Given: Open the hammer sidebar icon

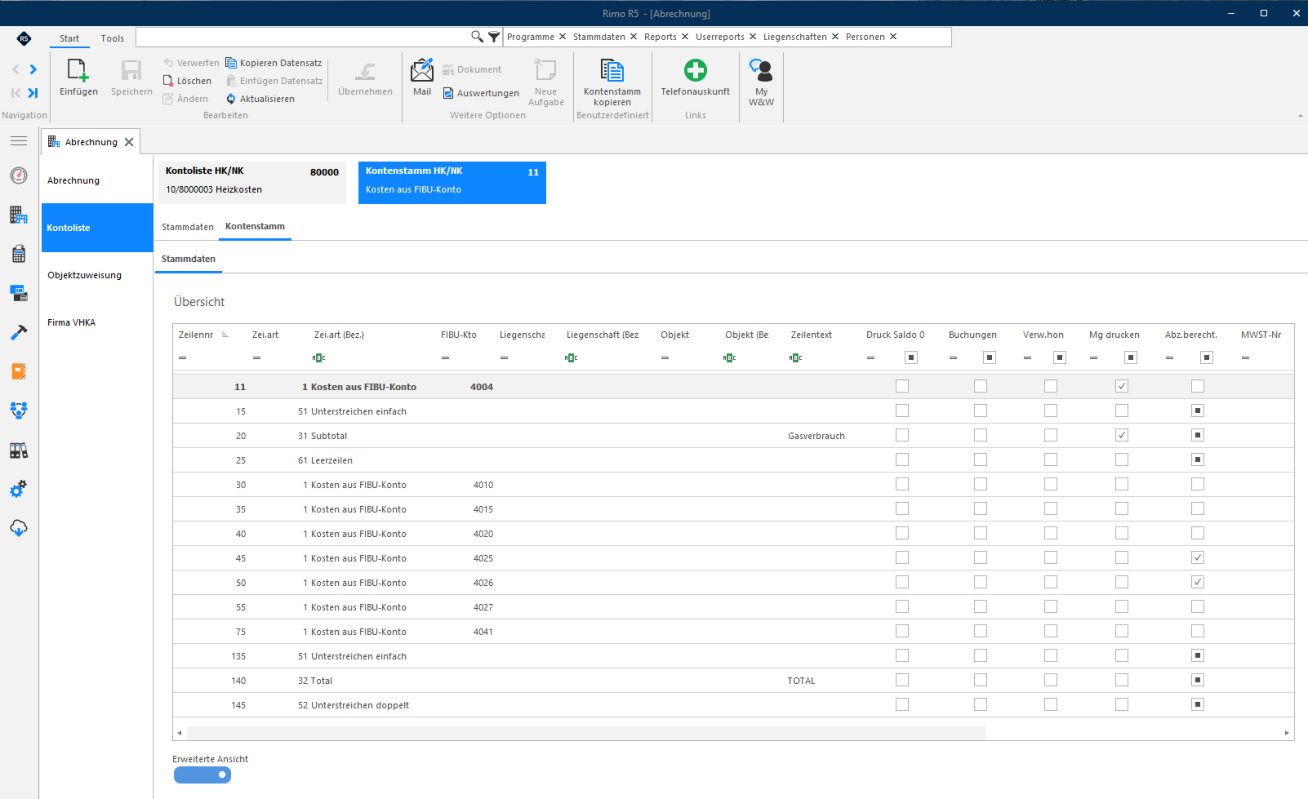Looking at the screenshot, I should [x=18, y=332].
